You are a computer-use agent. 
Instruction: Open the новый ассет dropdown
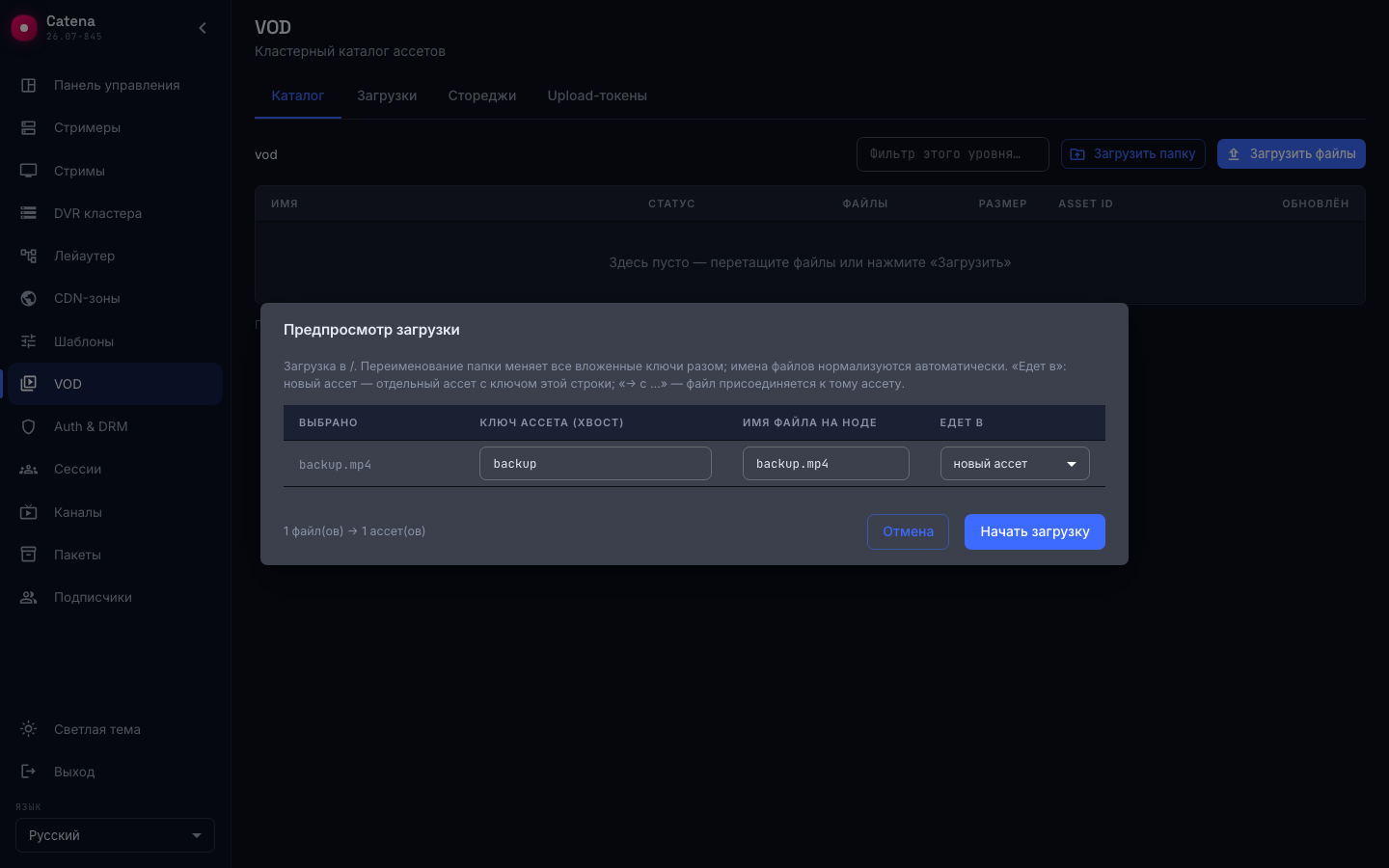pyautogui.click(x=1015, y=463)
